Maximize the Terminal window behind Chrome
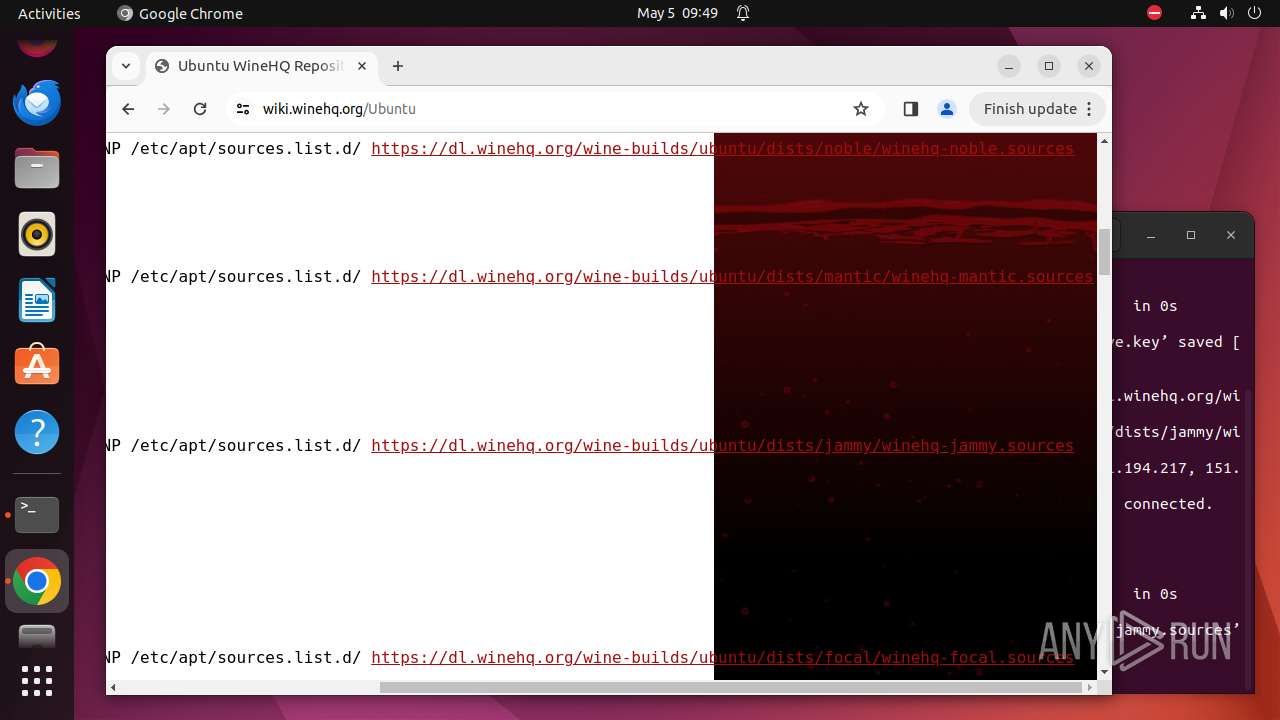1280x720 pixels. [x=1190, y=235]
